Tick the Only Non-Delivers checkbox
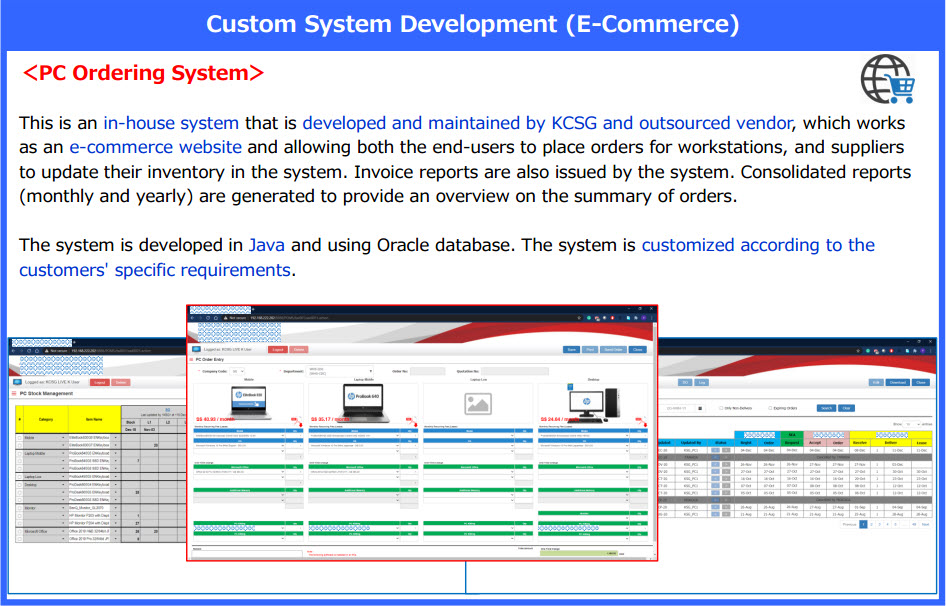 click(722, 408)
